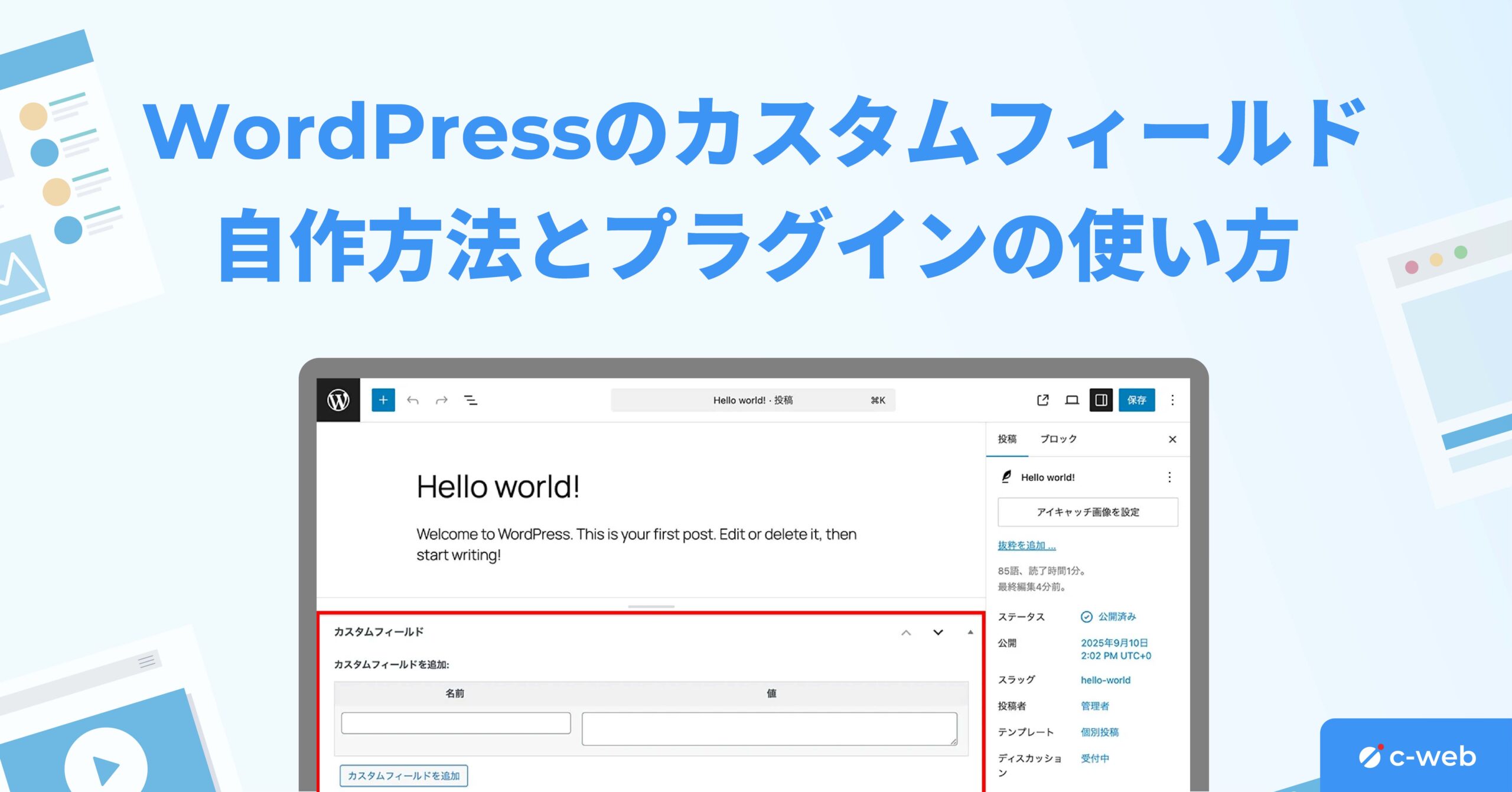Click the 抜粋を追加 link
The width and height of the screenshot is (1512, 792).
click(x=1027, y=545)
